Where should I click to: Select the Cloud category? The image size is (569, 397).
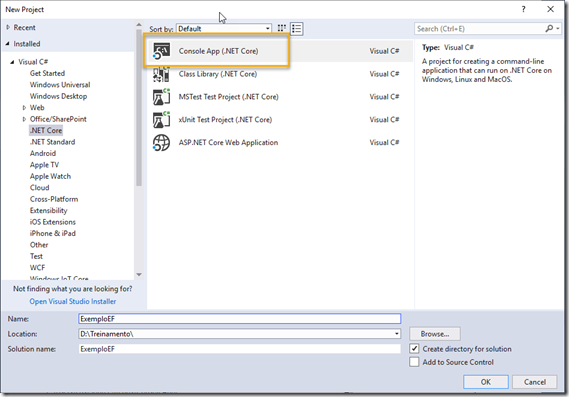point(39,188)
